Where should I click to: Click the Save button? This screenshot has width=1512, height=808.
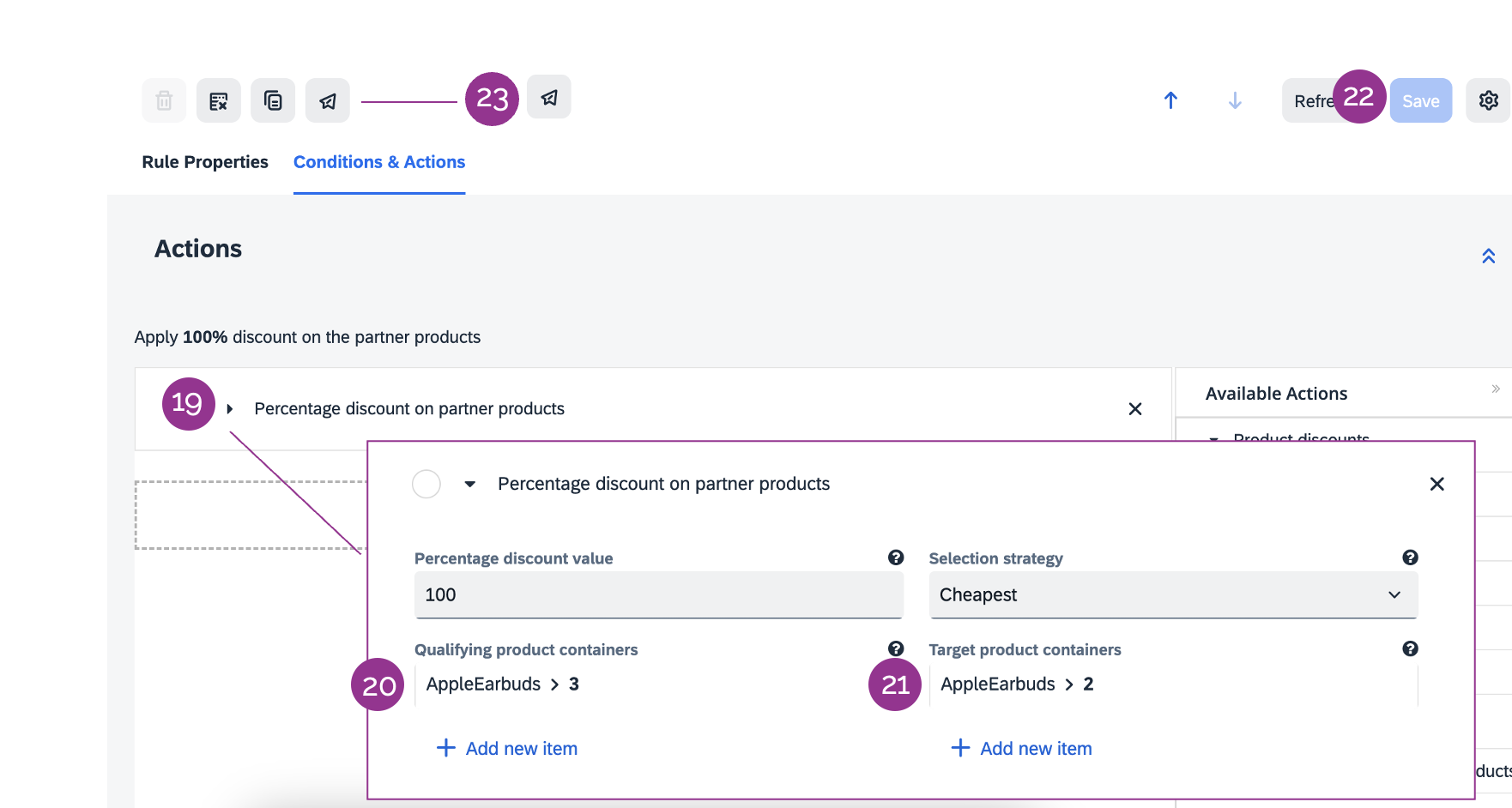coord(1420,101)
